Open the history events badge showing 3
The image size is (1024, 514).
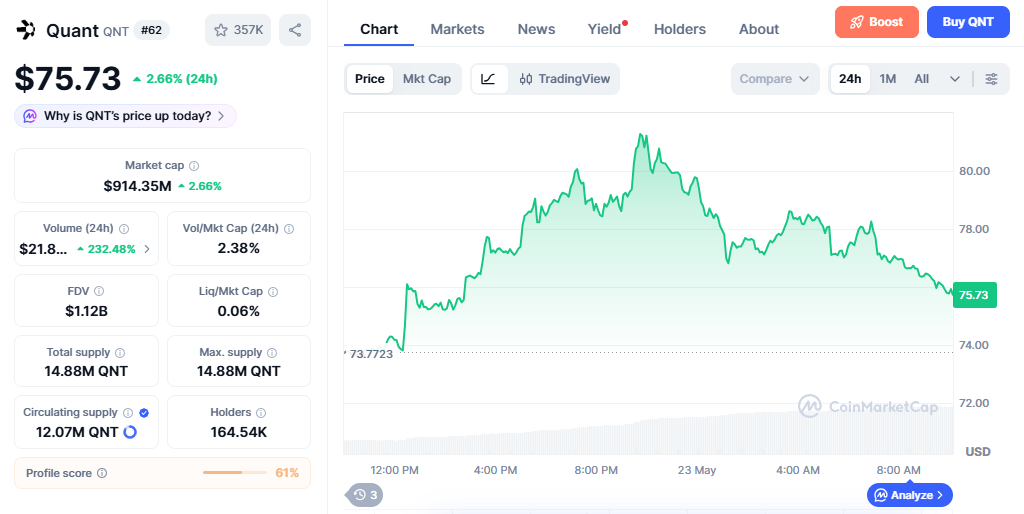point(365,495)
